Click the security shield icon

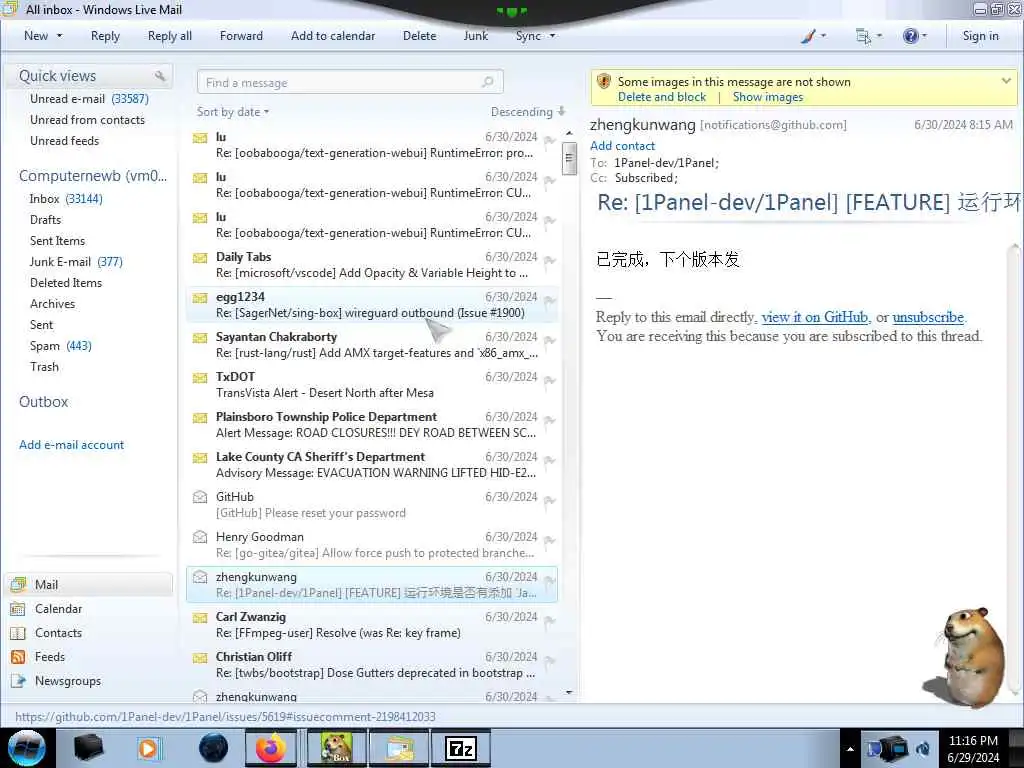pyautogui.click(x=603, y=82)
